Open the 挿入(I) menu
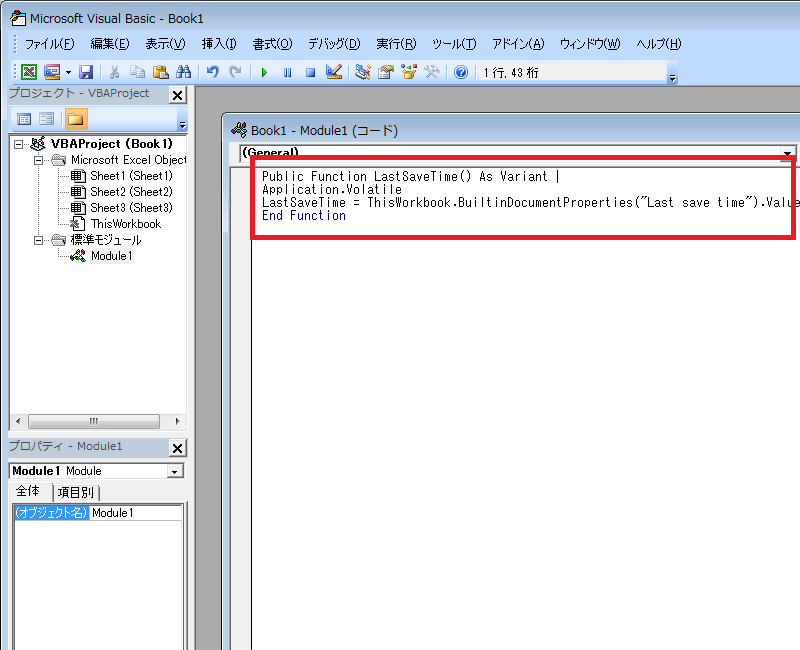This screenshot has width=800, height=650. 219,44
